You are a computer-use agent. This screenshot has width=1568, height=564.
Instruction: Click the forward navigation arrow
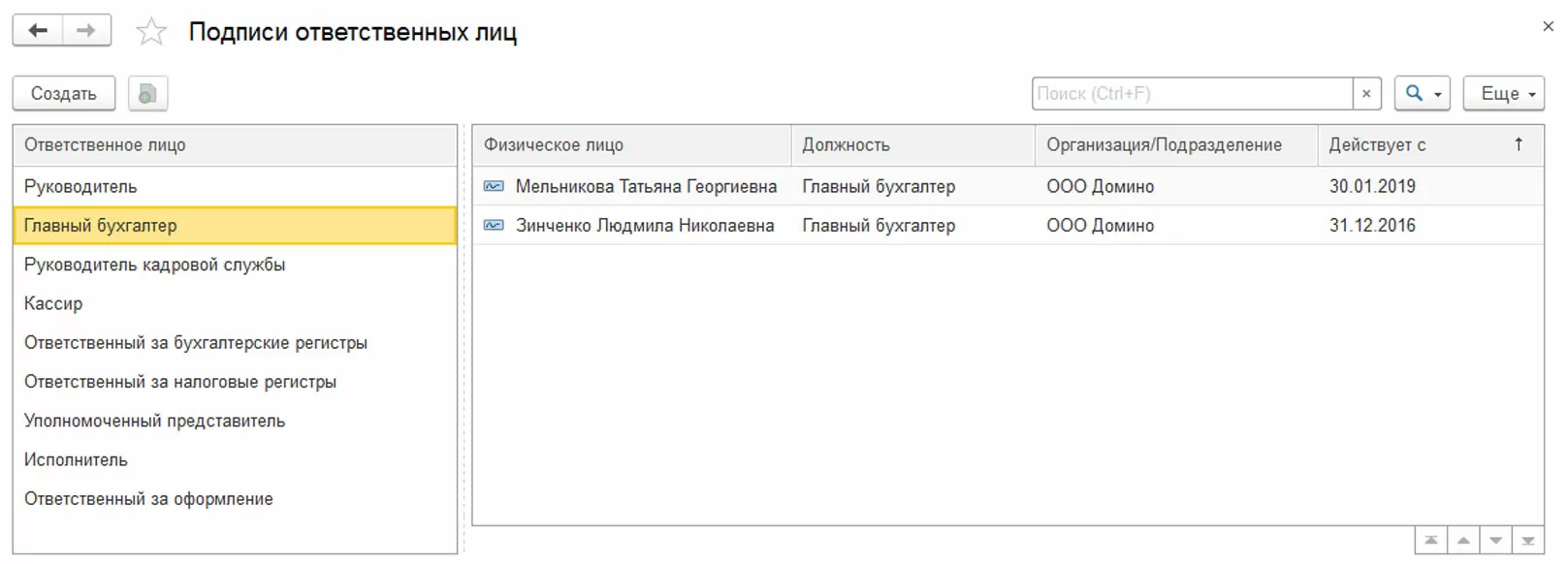coord(86,31)
